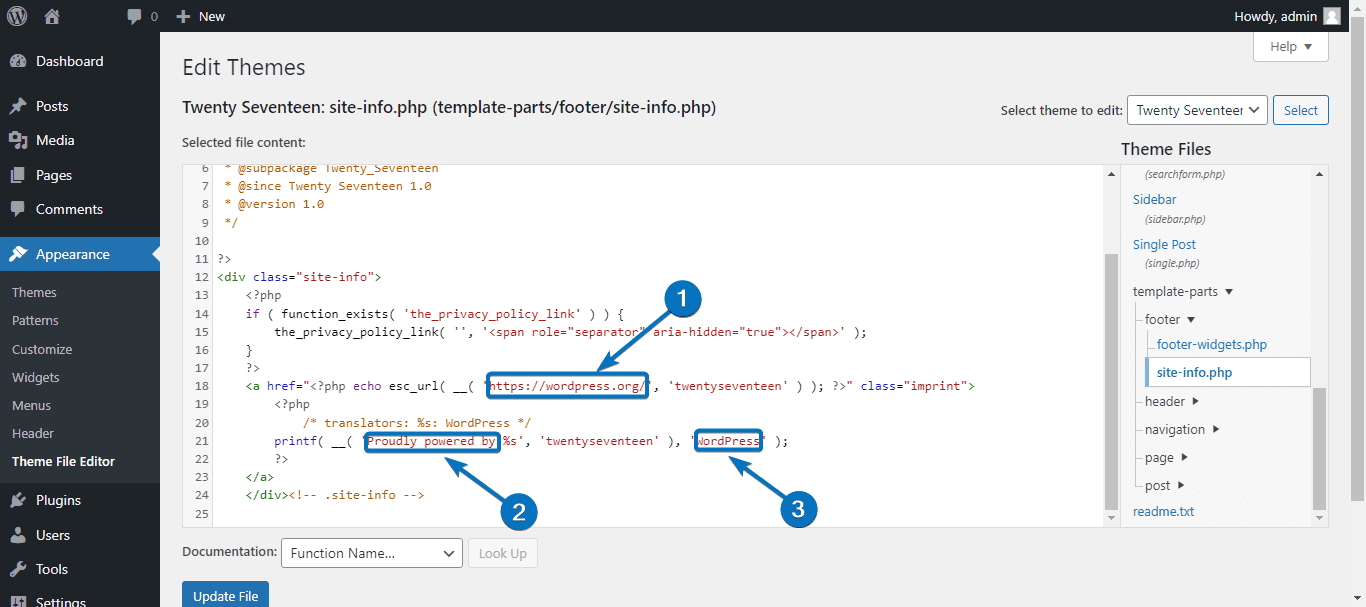Click the Appearance paintbrush icon
Viewport: 1366px width, 607px height.
pos(18,254)
